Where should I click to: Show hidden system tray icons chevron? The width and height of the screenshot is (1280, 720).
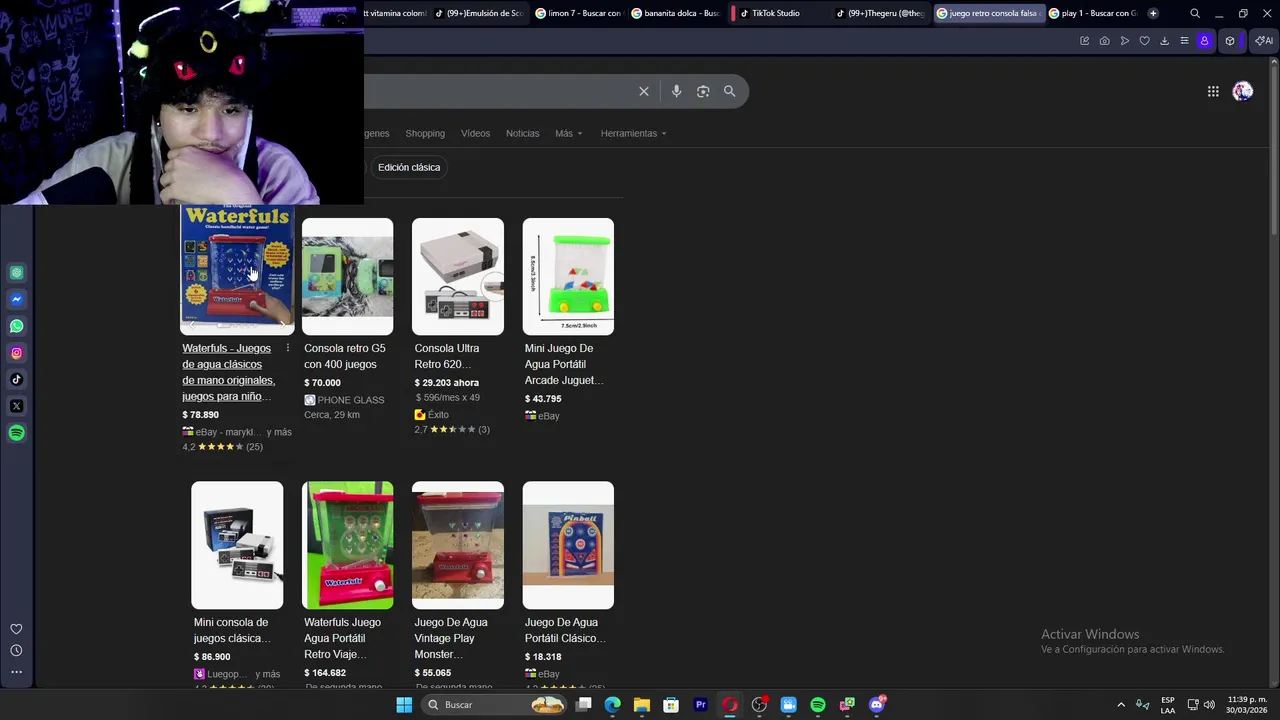(1120, 705)
